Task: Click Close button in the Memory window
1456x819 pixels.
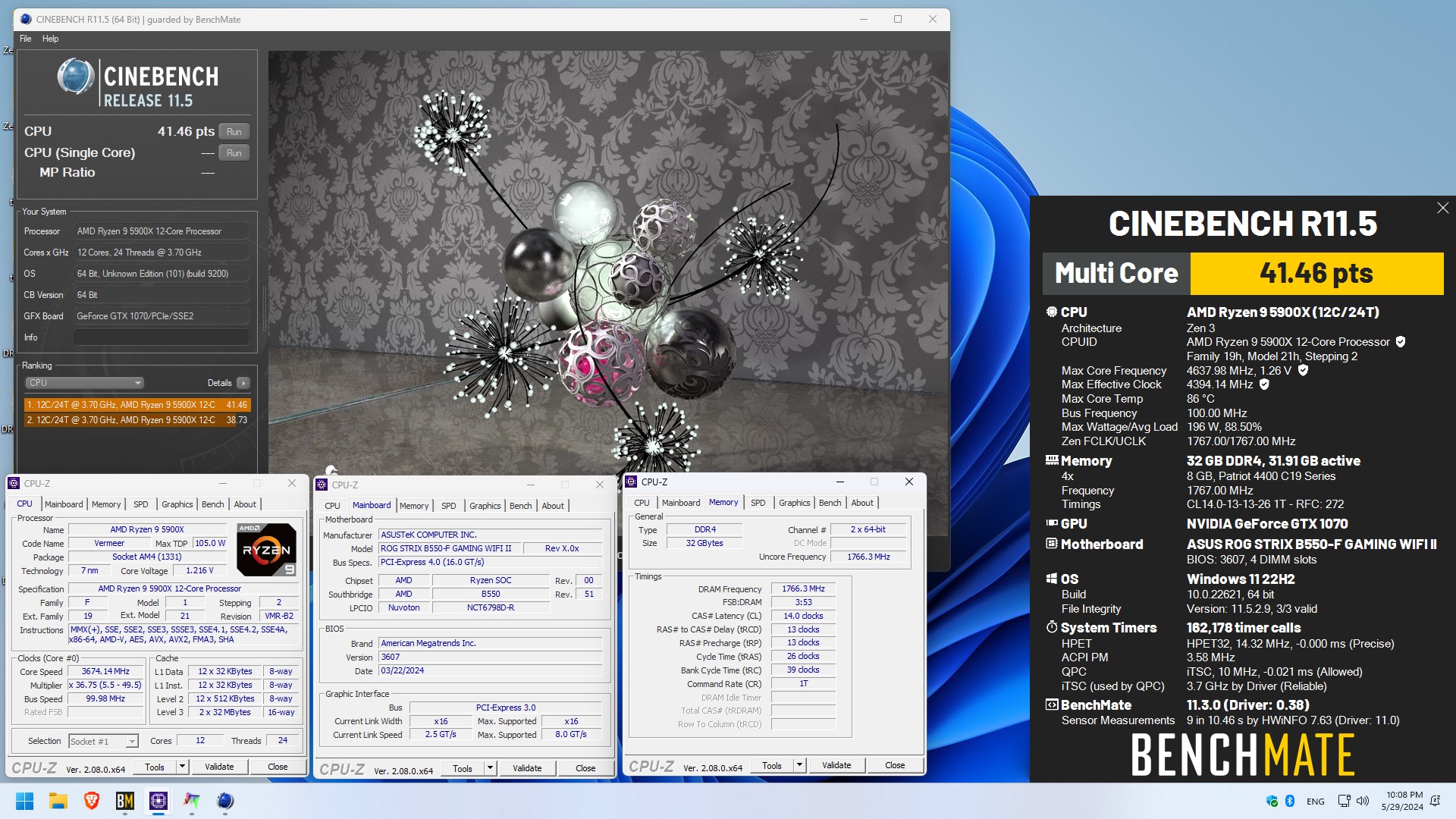Action: tap(895, 765)
